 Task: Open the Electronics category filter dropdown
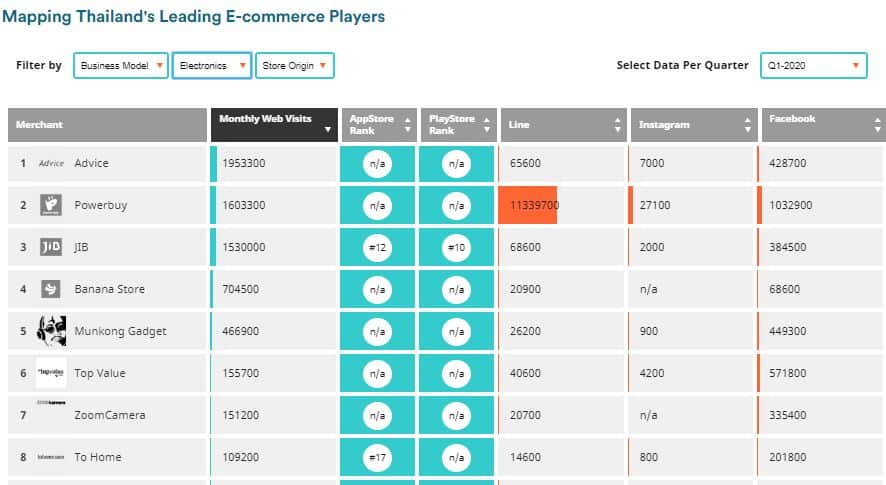pyautogui.click(x=211, y=66)
